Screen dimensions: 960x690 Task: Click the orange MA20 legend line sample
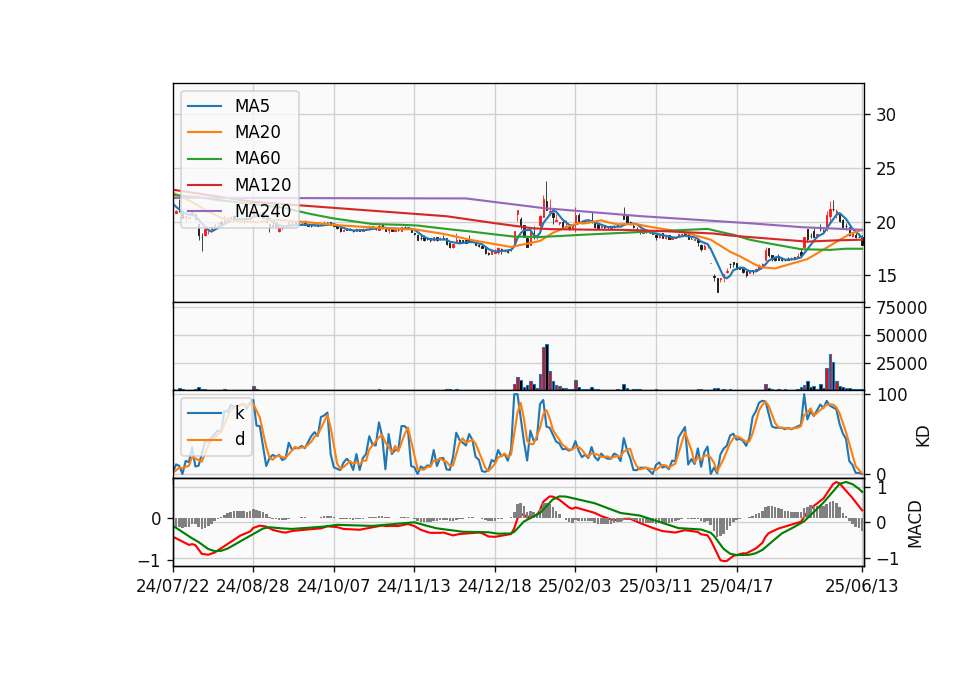(x=204, y=133)
